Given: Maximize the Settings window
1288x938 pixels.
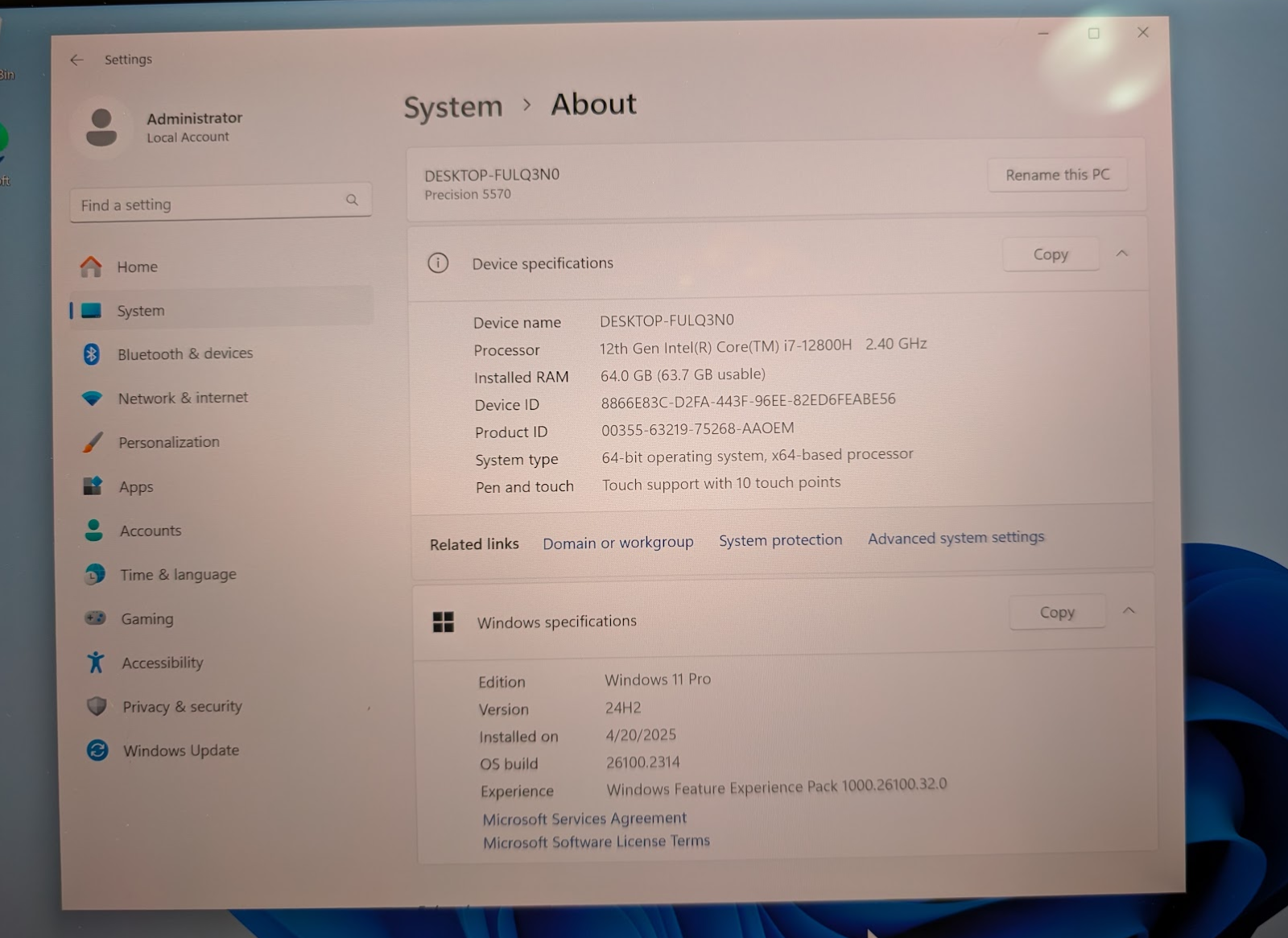Looking at the screenshot, I should tap(1094, 33).
